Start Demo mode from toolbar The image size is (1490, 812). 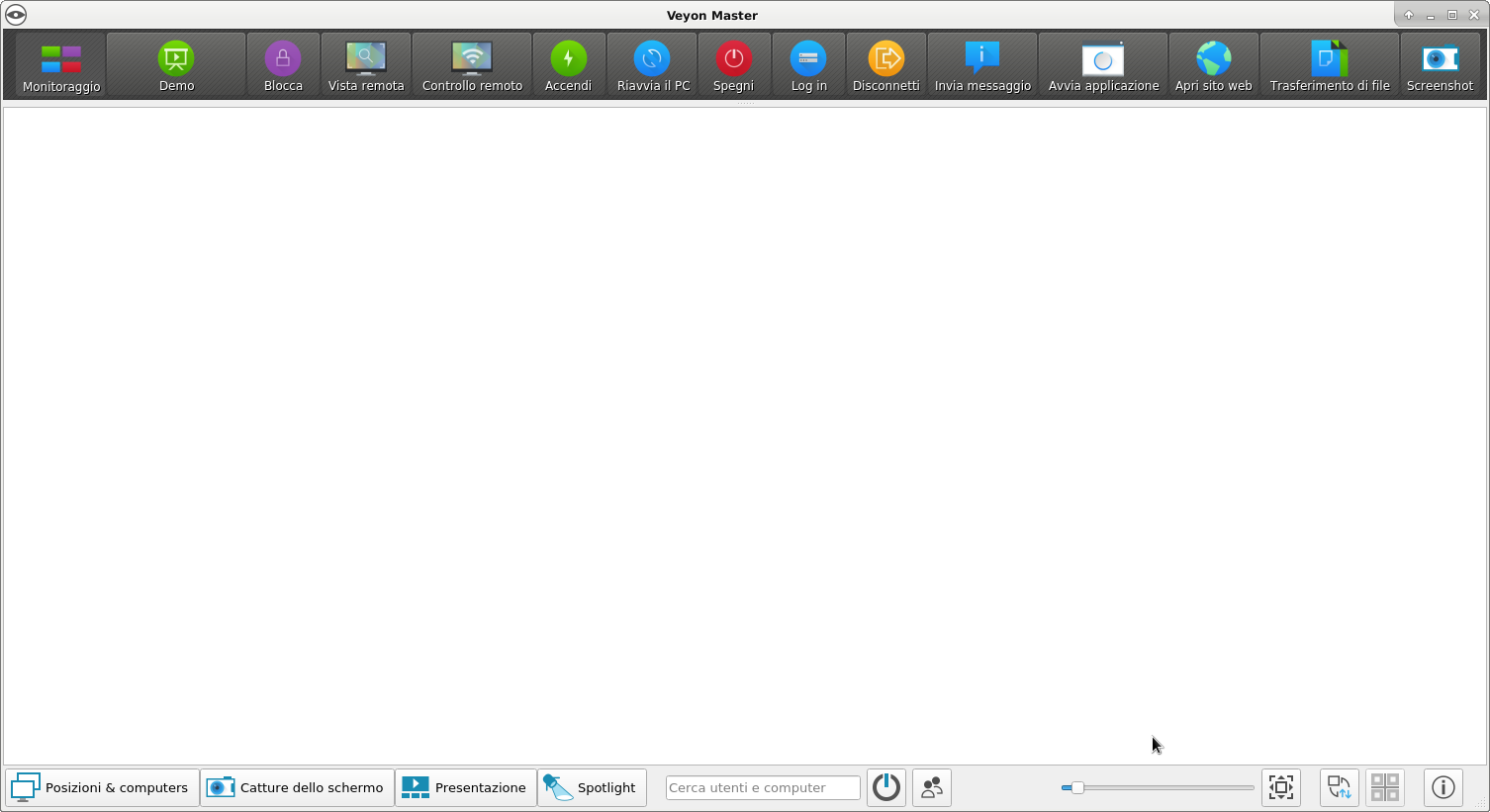click(x=176, y=65)
